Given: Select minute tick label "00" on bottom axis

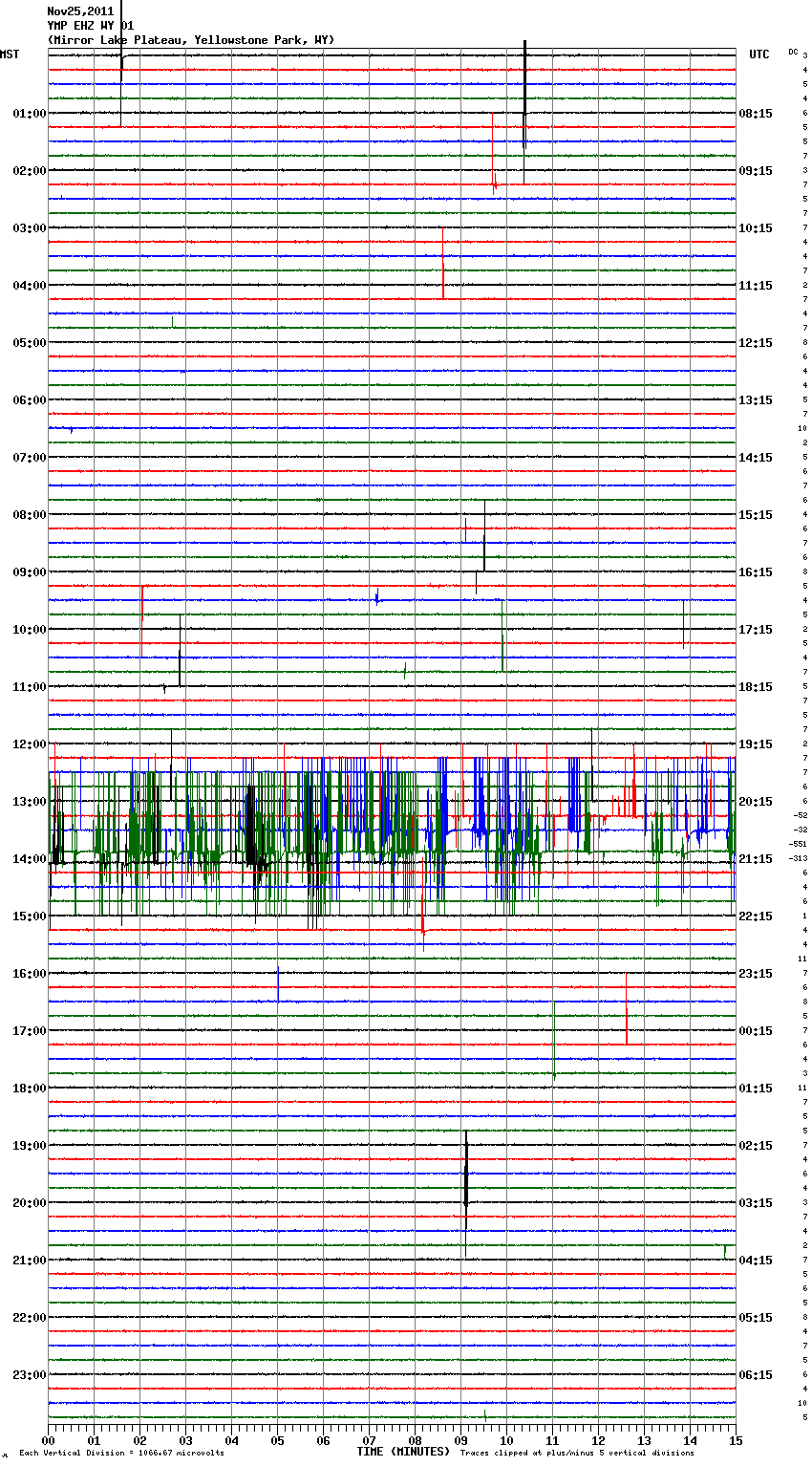Looking at the screenshot, I should click(x=49, y=1440).
